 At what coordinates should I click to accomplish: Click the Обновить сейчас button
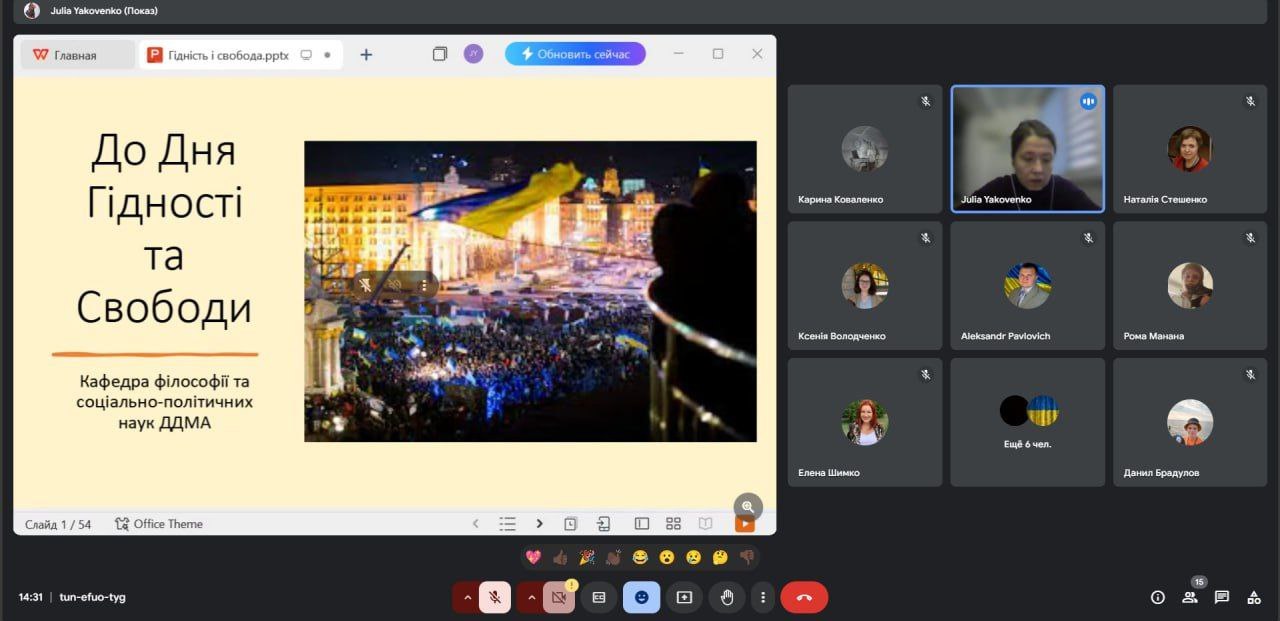[x=575, y=54]
